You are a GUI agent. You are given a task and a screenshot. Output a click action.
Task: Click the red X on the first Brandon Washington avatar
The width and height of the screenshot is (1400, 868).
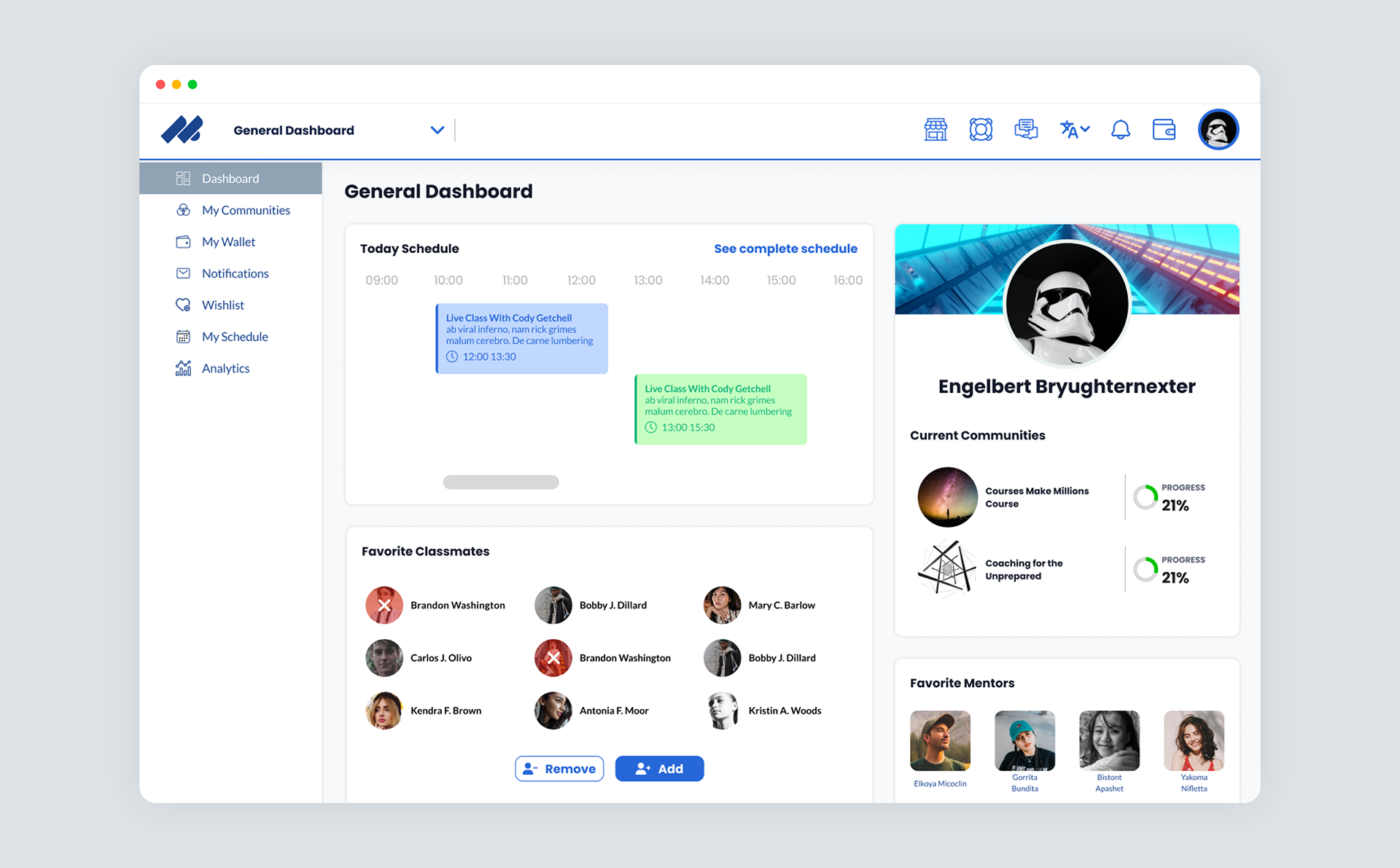pyautogui.click(x=384, y=605)
